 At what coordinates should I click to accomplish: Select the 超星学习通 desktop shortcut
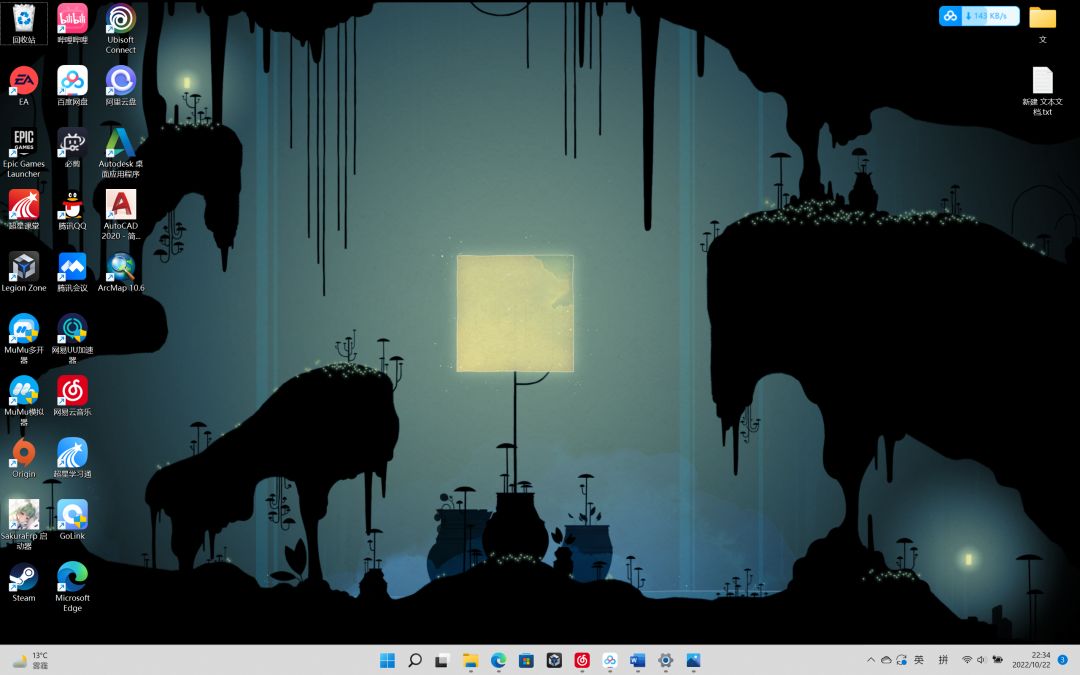[x=72, y=457]
